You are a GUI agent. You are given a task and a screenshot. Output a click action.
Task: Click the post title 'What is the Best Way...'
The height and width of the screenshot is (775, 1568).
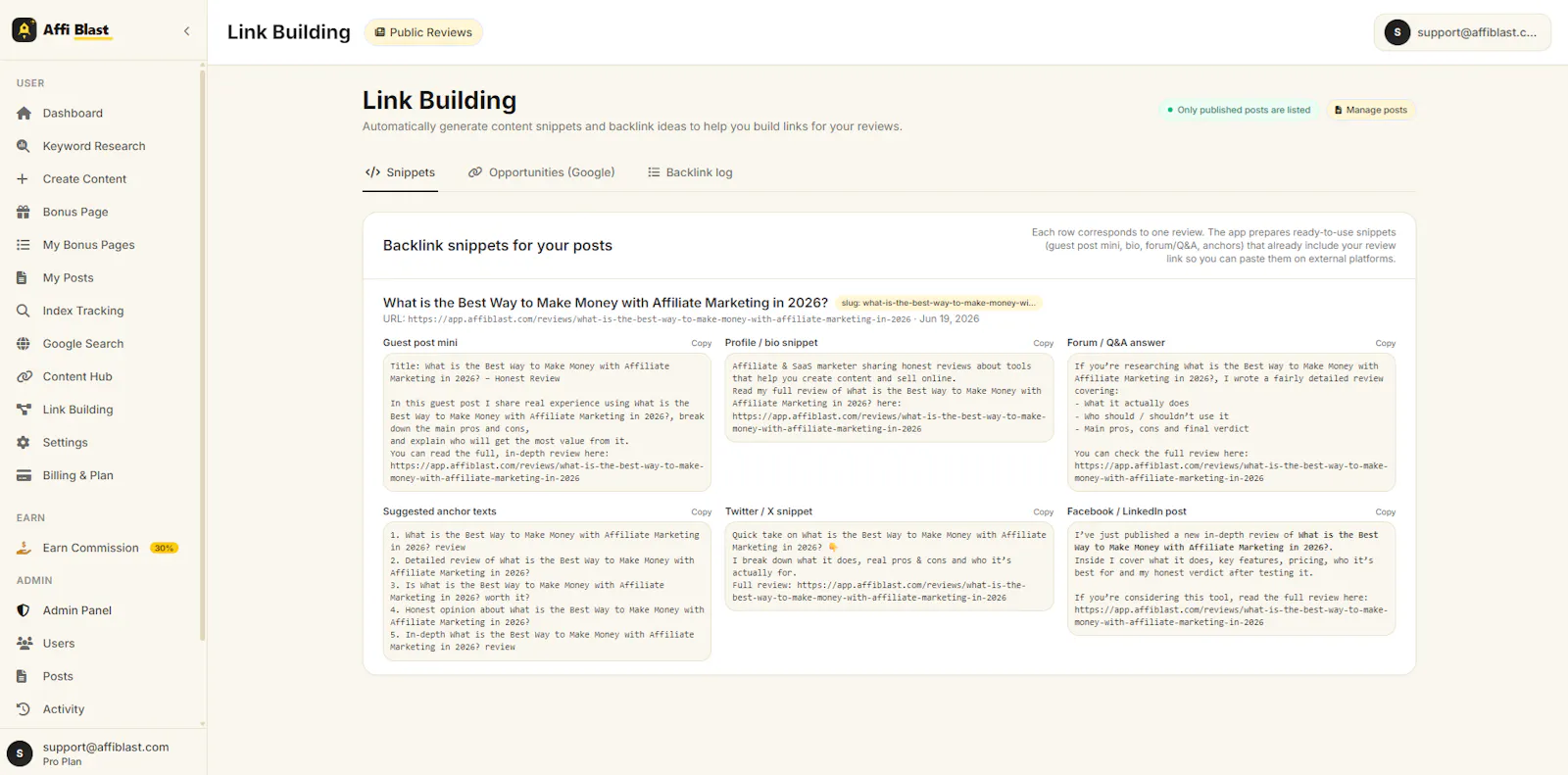(x=606, y=303)
